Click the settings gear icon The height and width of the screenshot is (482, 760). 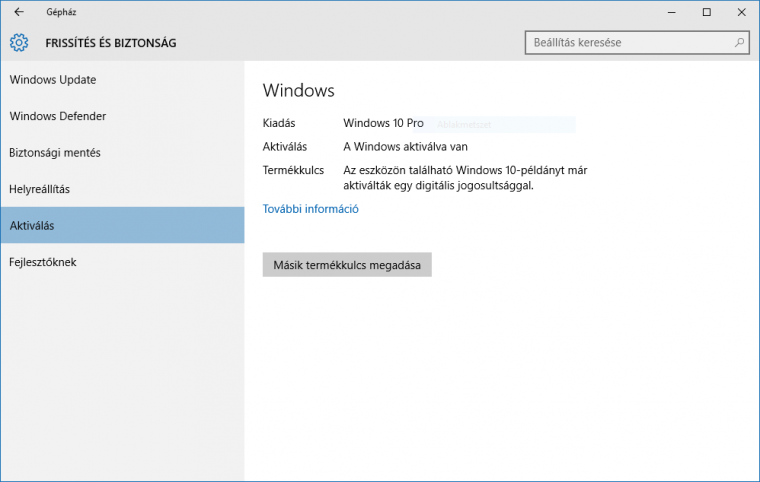tap(19, 43)
